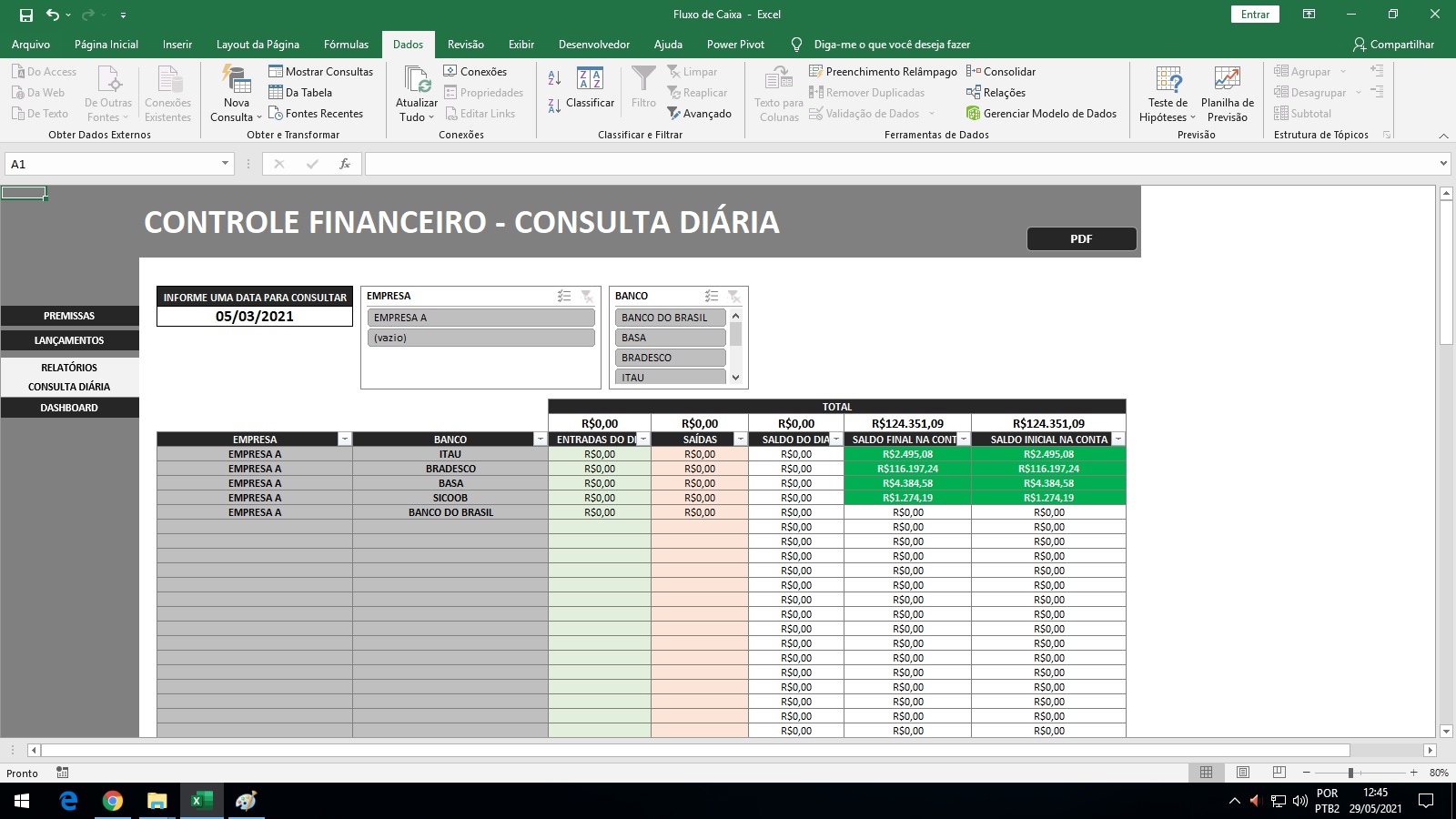Sort descending with Z-A icon
This screenshot has height=819, width=1456.
tap(554, 106)
